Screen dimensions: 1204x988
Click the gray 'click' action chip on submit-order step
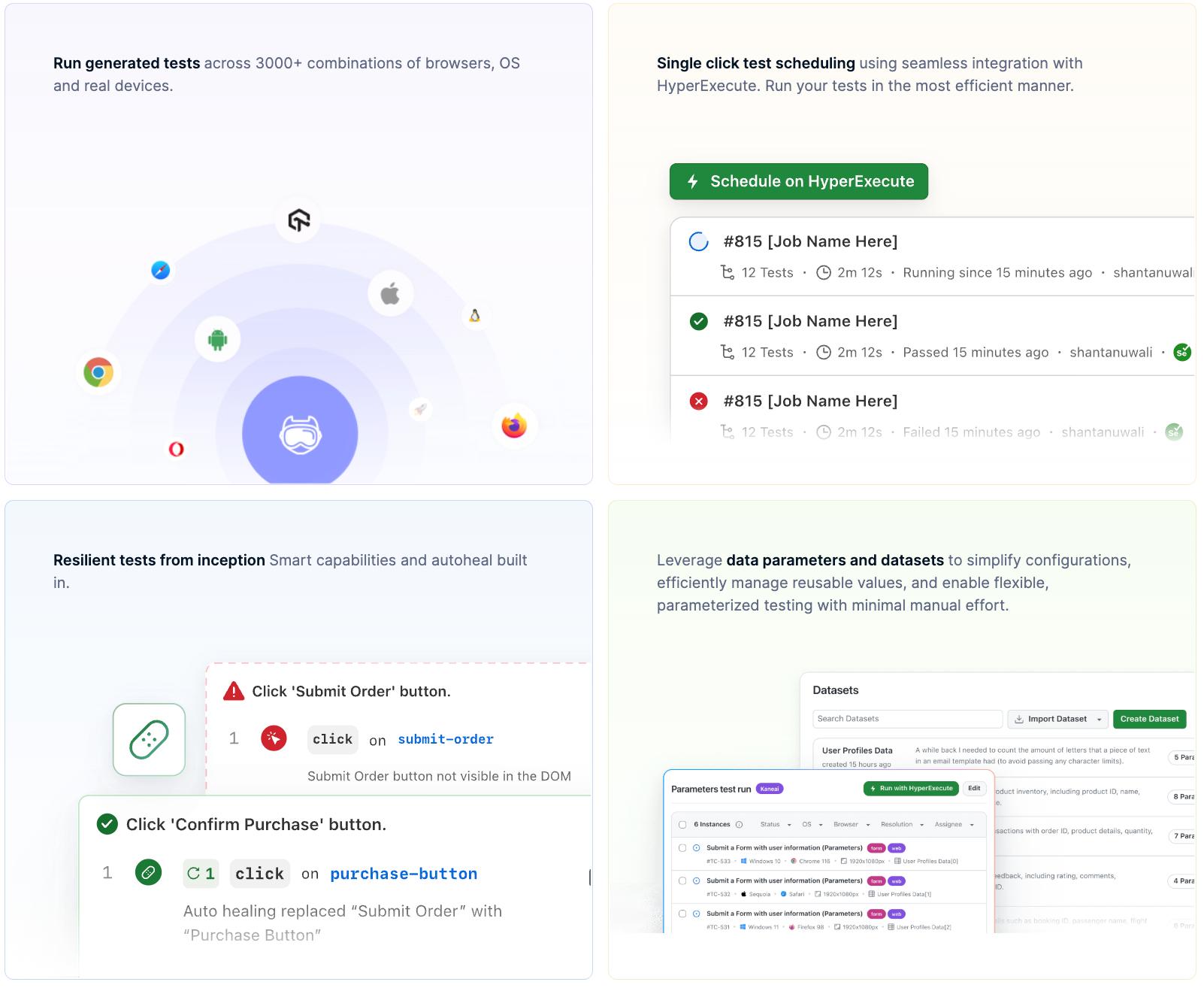pos(333,739)
